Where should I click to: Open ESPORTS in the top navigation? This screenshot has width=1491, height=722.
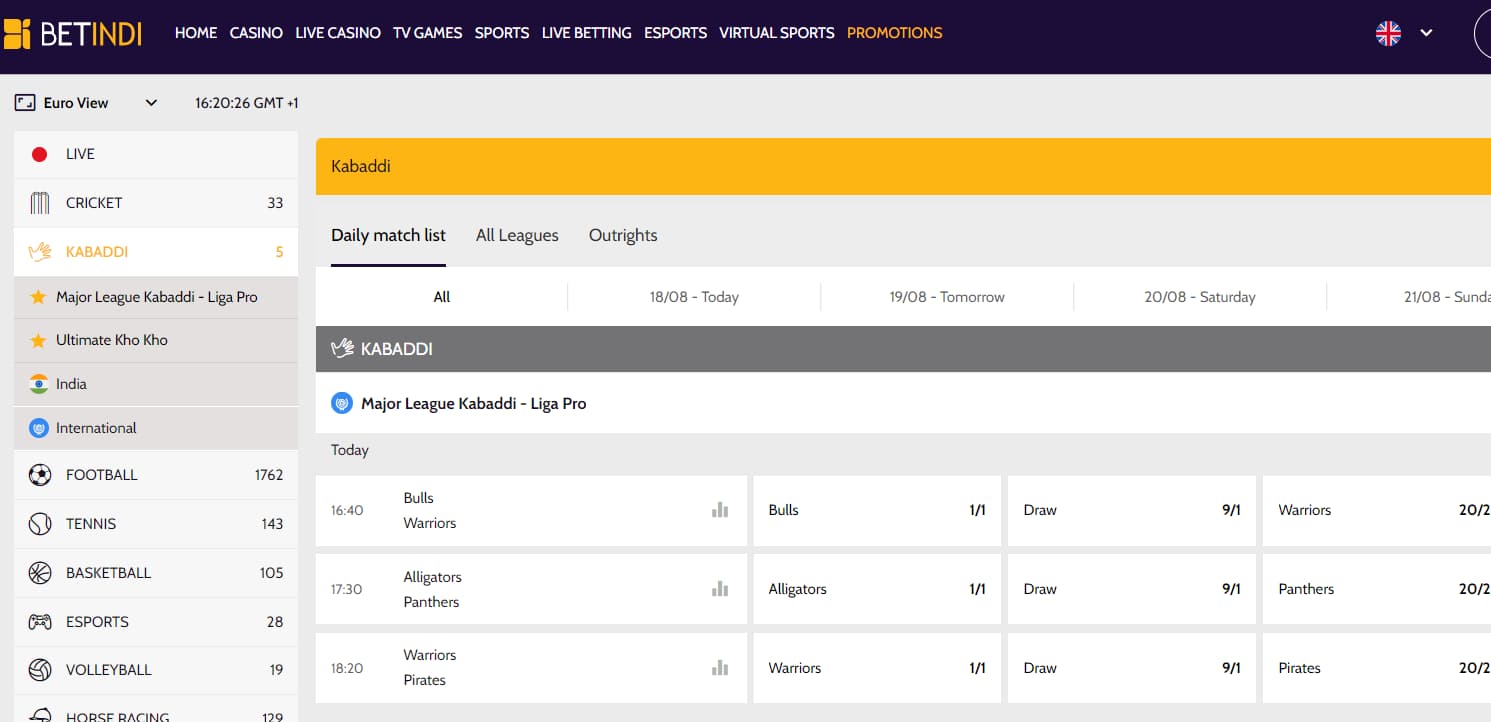coord(675,33)
